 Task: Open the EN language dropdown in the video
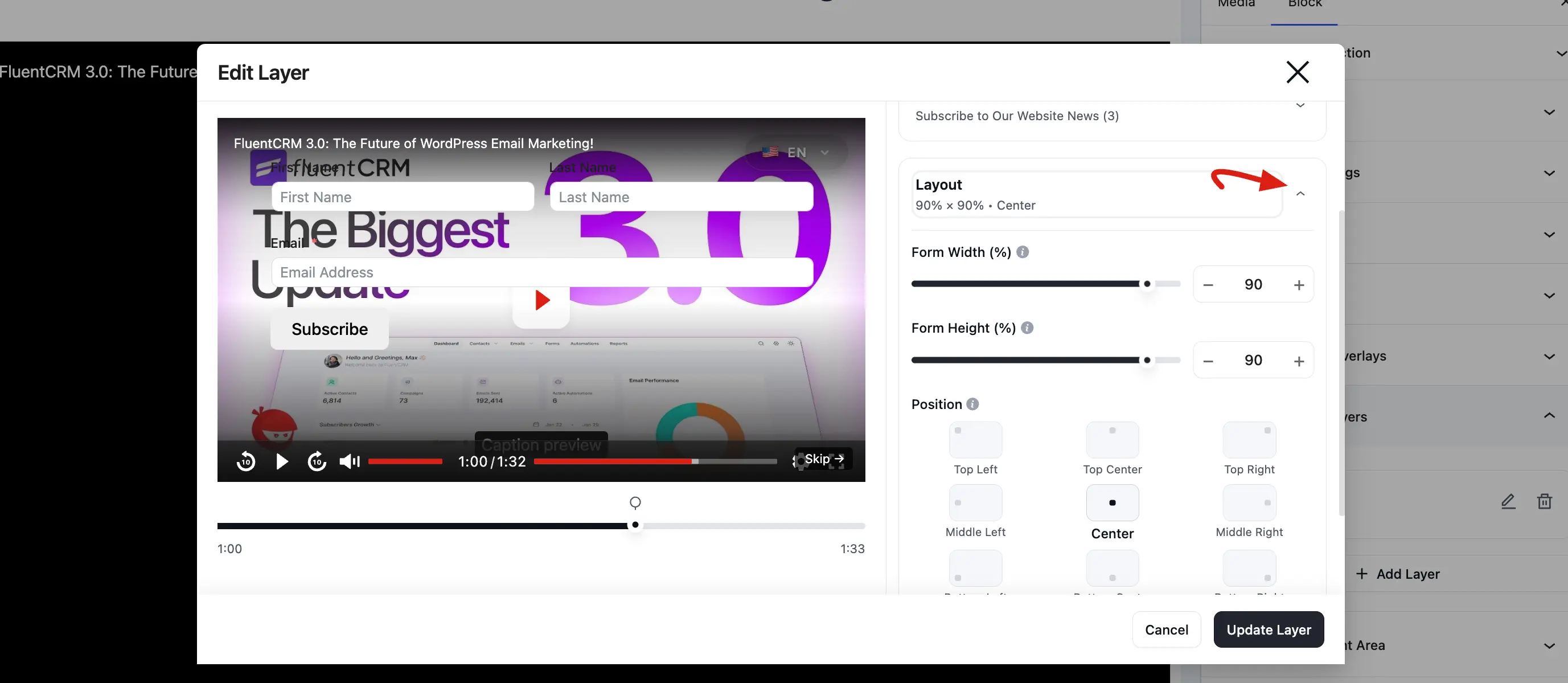point(796,152)
